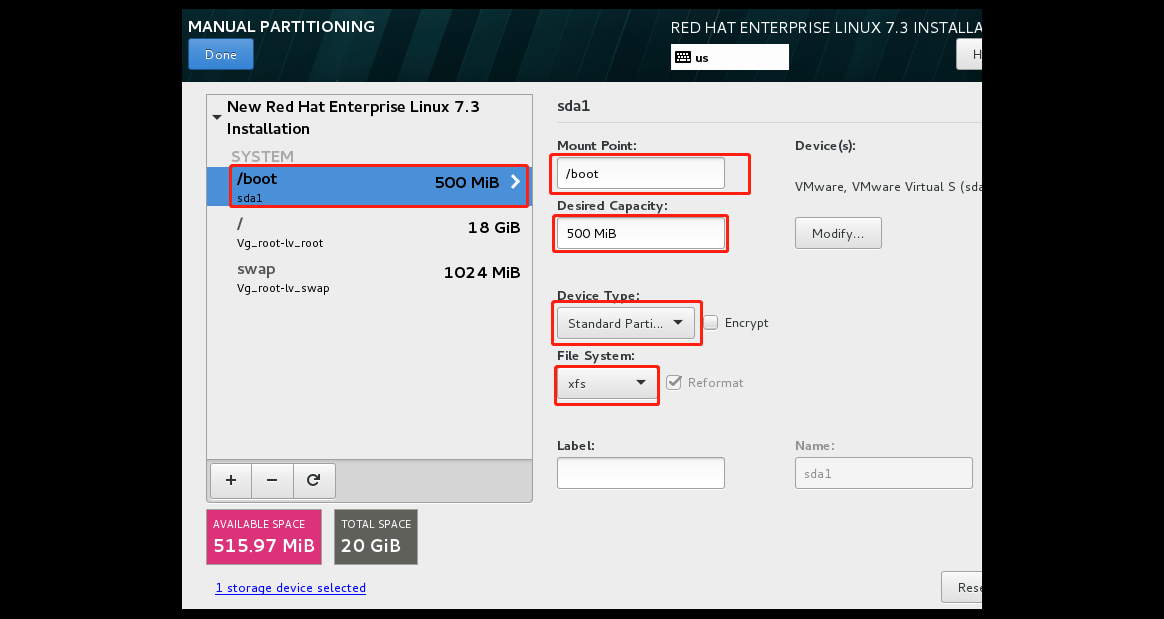1164x619 pixels.
Task: Click the Done button
Action: coord(220,54)
